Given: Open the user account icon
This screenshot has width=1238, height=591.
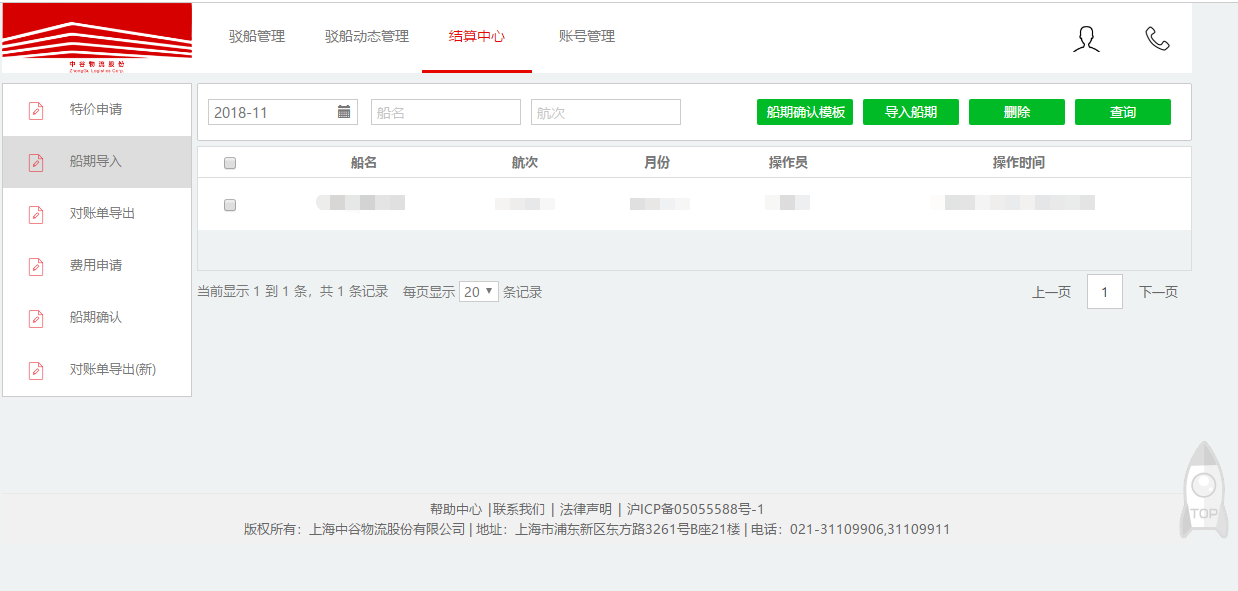Looking at the screenshot, I should 1086,39.
